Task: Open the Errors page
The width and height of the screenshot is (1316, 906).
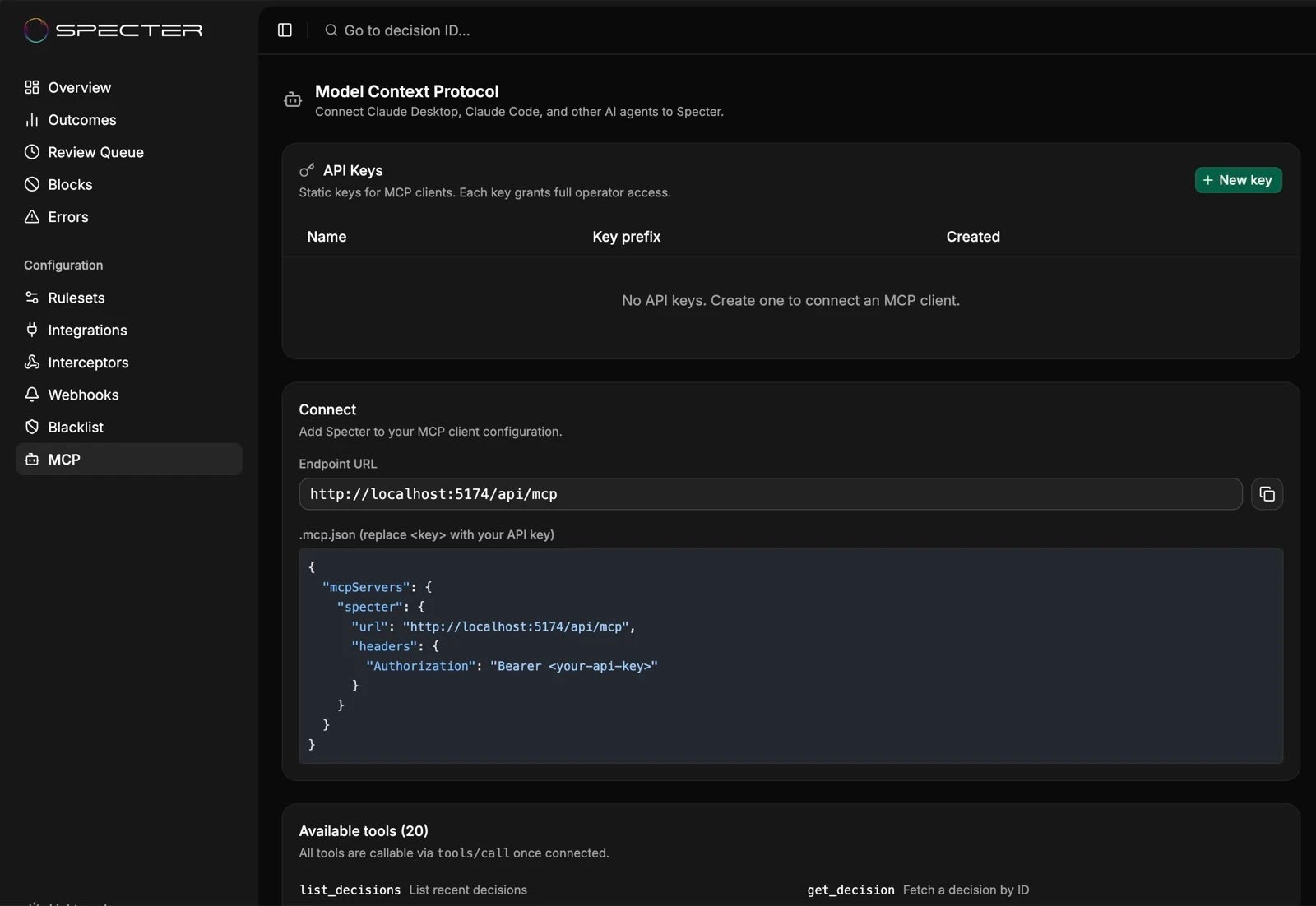Action: point(129,217)
